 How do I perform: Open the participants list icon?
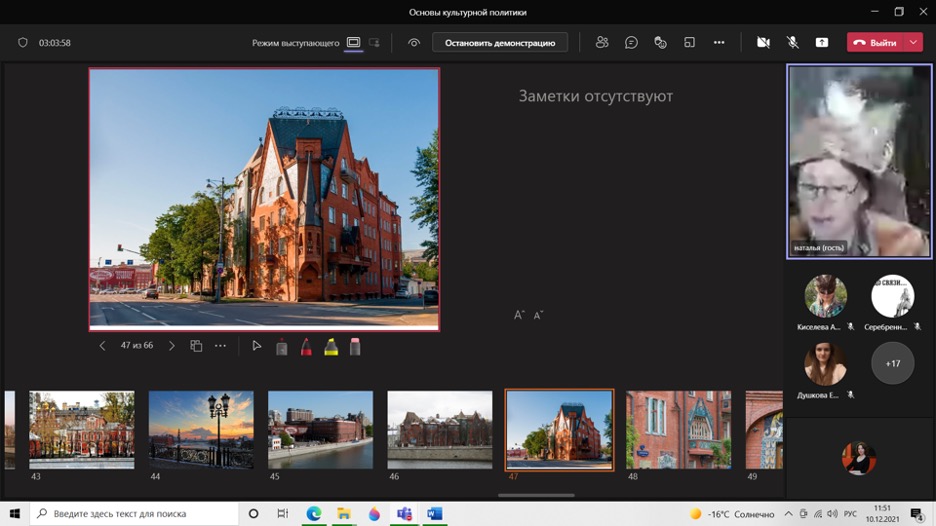601,43
